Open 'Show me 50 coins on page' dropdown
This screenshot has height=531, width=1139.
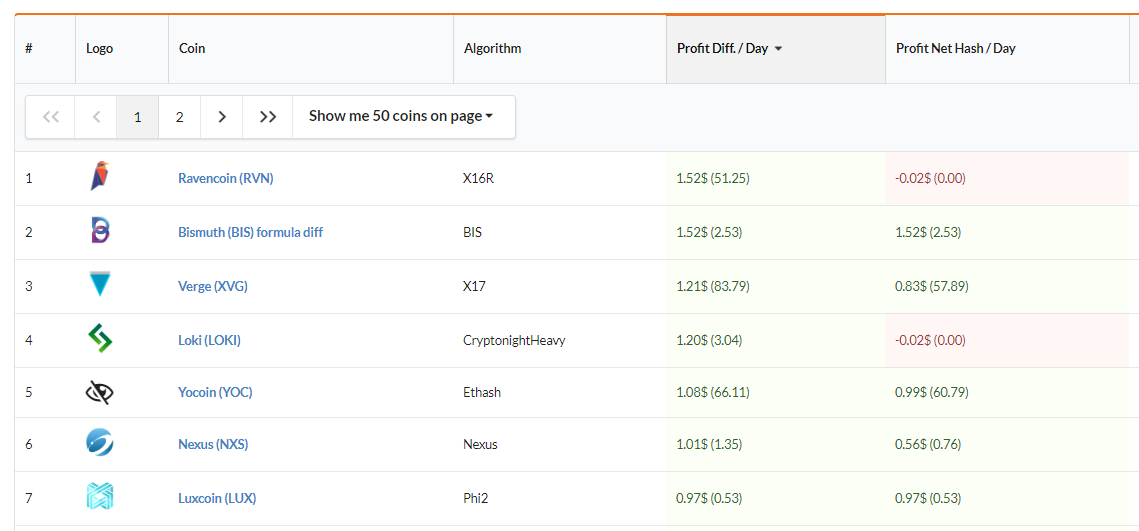pyautogui.click(x=404, y=116)
